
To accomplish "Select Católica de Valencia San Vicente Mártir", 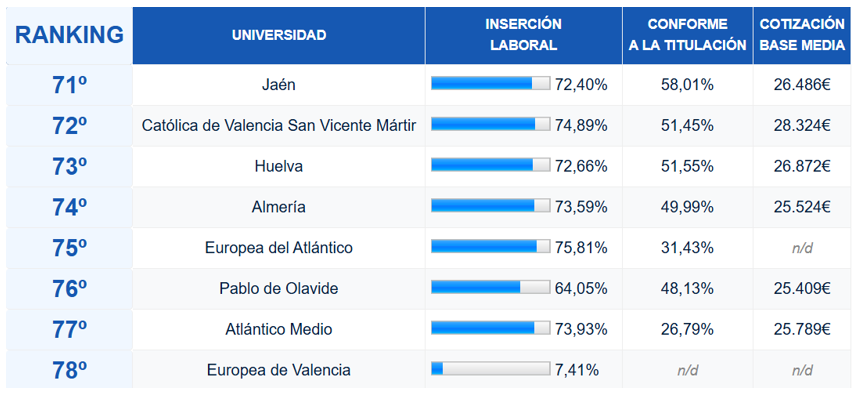I will [x=279, y=126].
